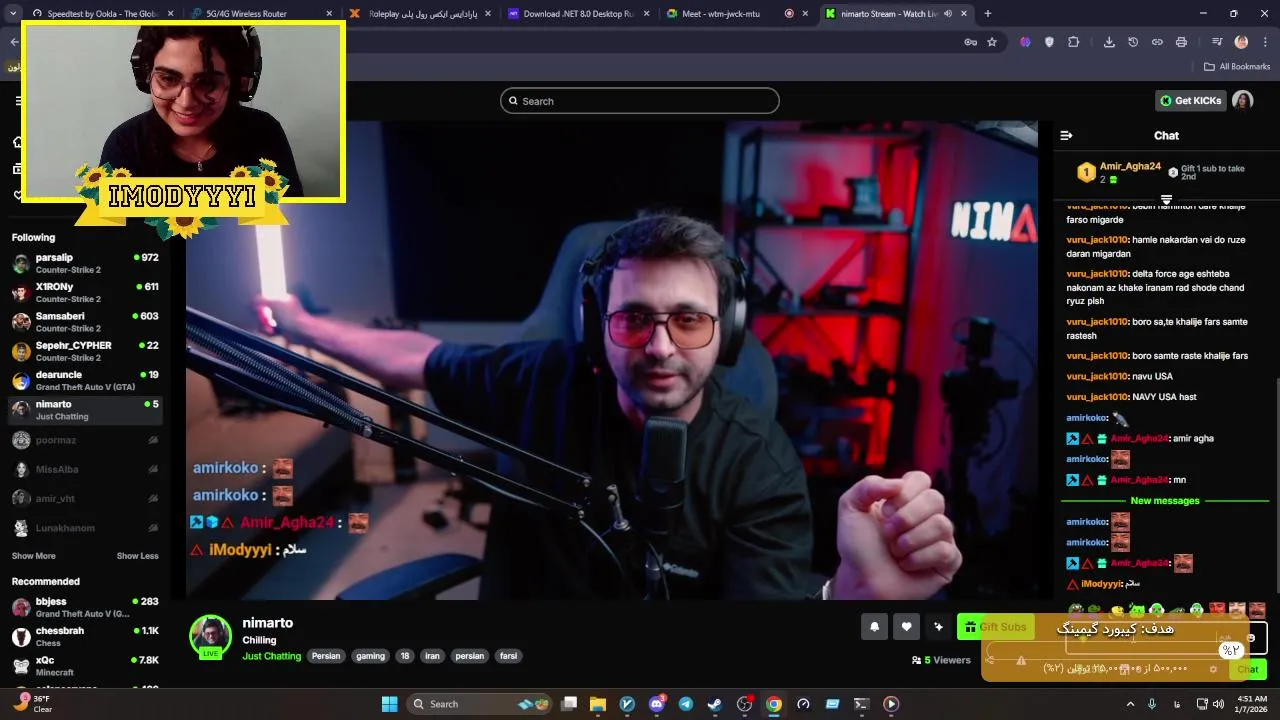Click the nimarto channel avatar with LIVE badge

pyautogui.click(x=210, y=637)
